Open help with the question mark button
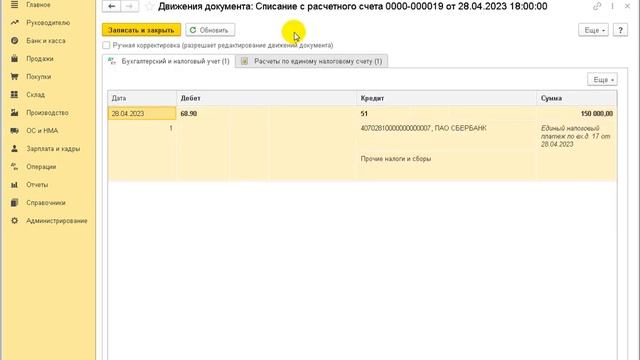 (x=620, y=30)
